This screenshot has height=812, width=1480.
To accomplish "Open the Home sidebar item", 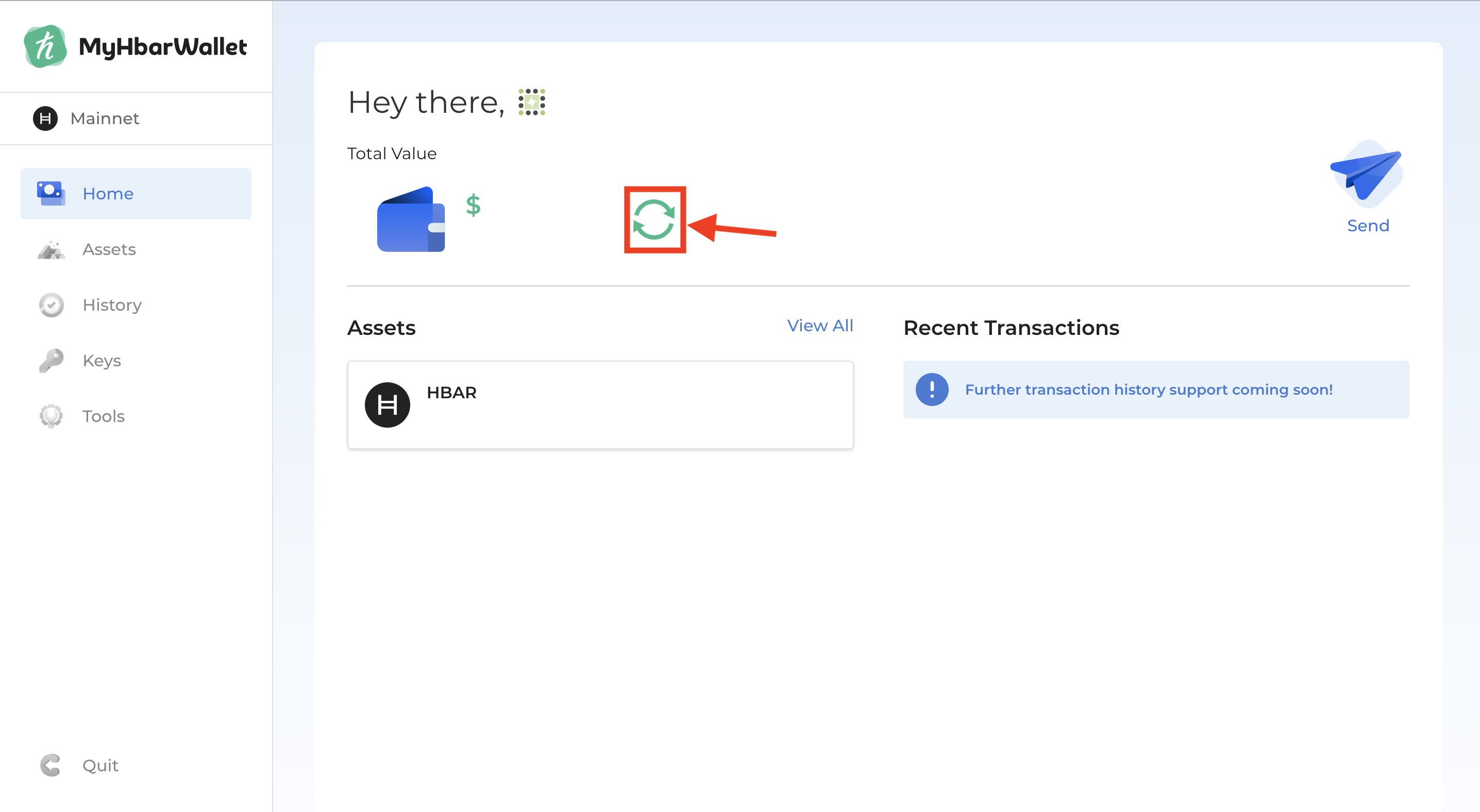I will click(107, 194).
